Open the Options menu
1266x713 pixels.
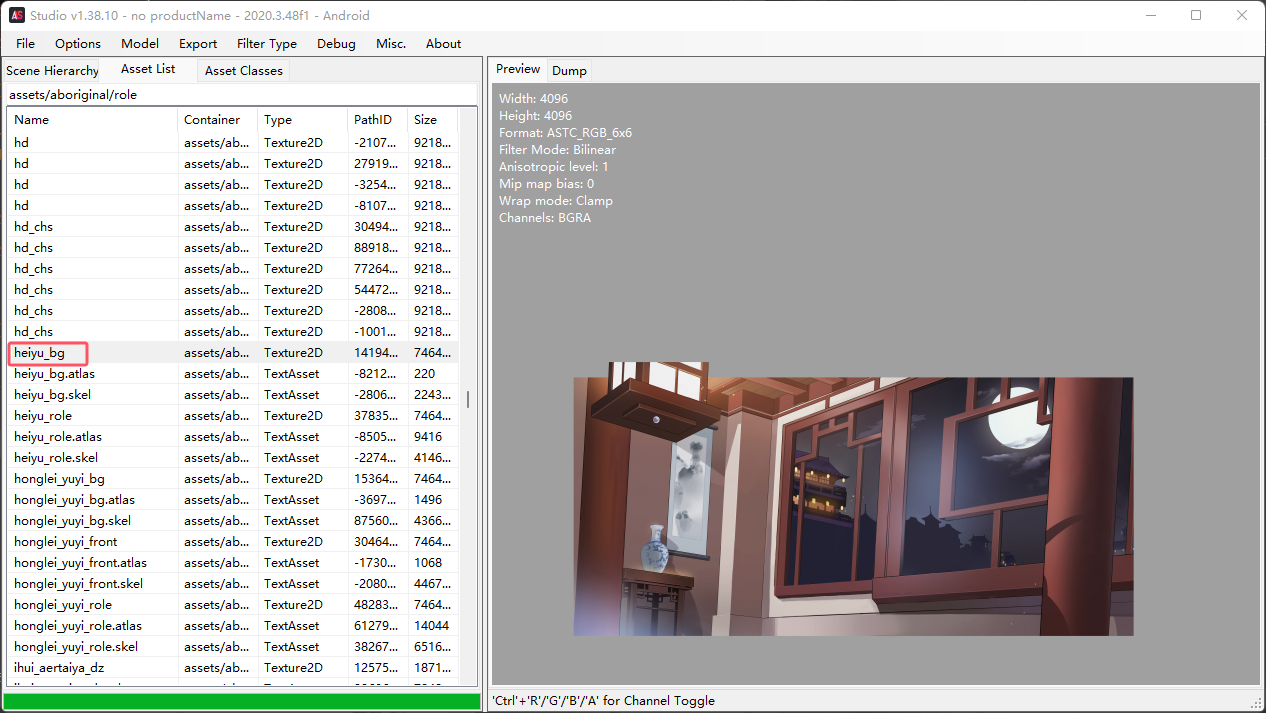click(78, 43)
